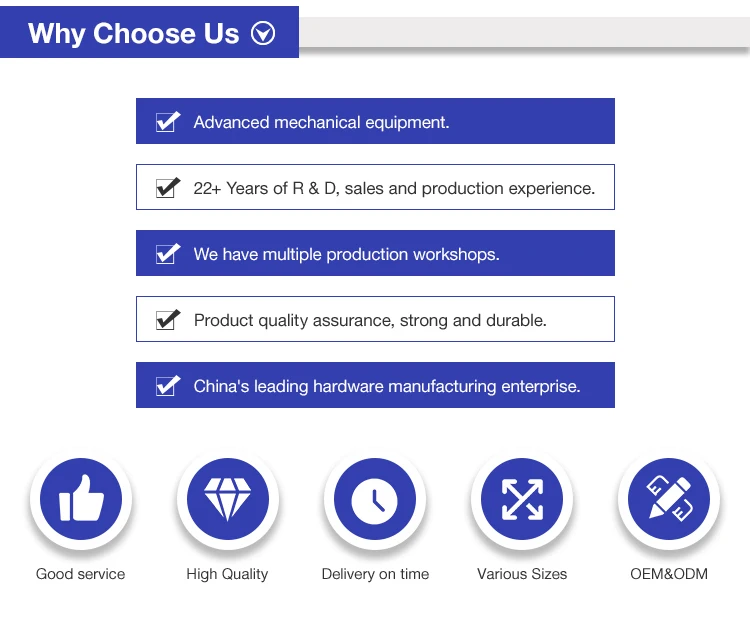750x641 pixels.
Task: Click the Good service label
Action: click(x=81, y=574)
